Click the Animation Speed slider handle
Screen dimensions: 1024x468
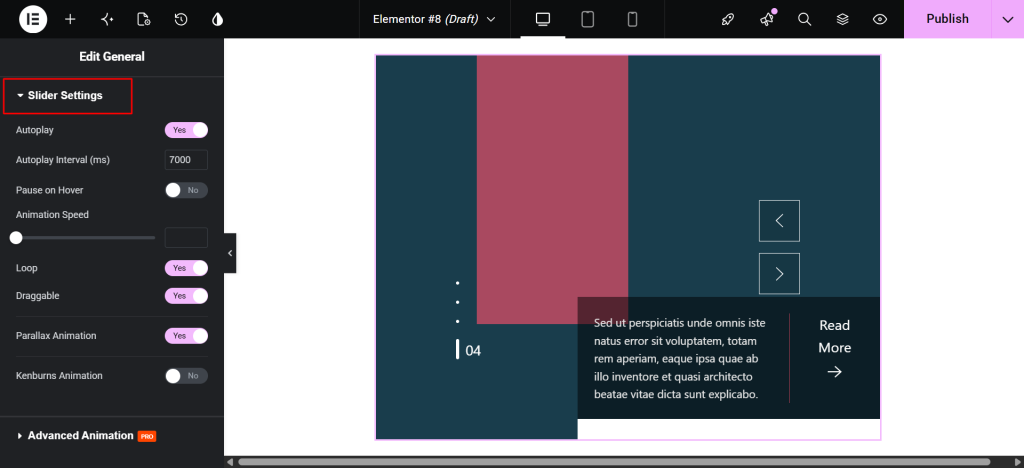16,238
